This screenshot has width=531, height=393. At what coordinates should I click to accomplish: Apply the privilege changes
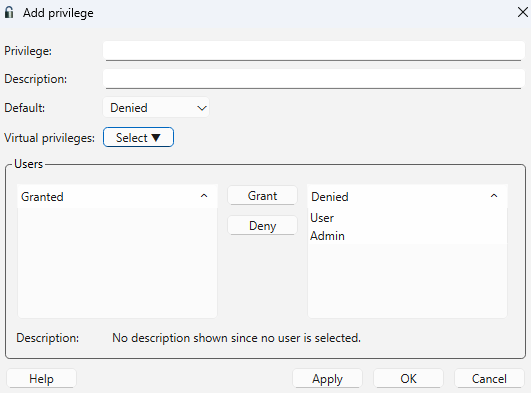[x=327, y=378]
